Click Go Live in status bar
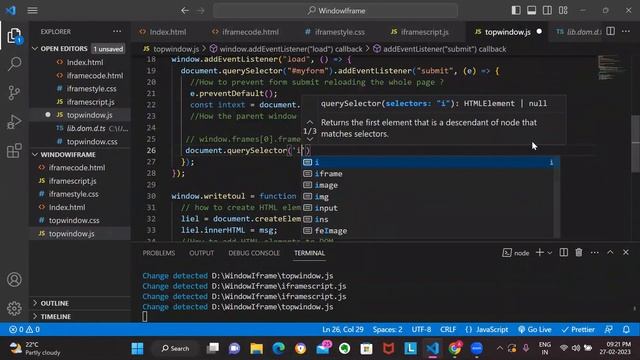This screenshot has height=360, width=640. 535,329
